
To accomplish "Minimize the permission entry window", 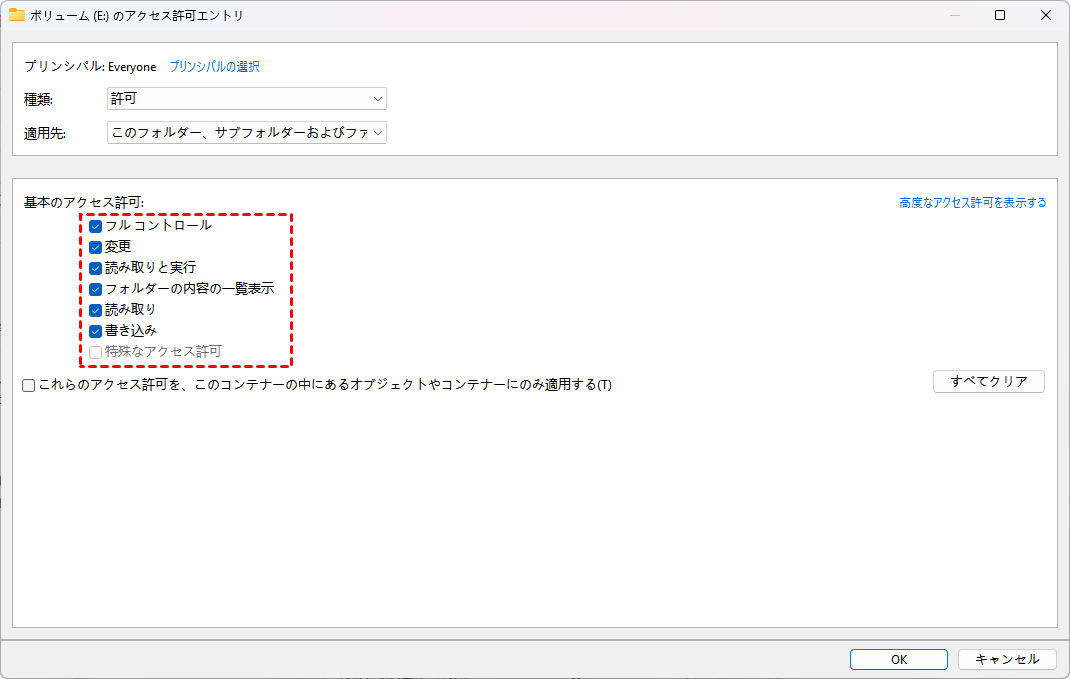I will pyautogui.click(x=953, y=15).
